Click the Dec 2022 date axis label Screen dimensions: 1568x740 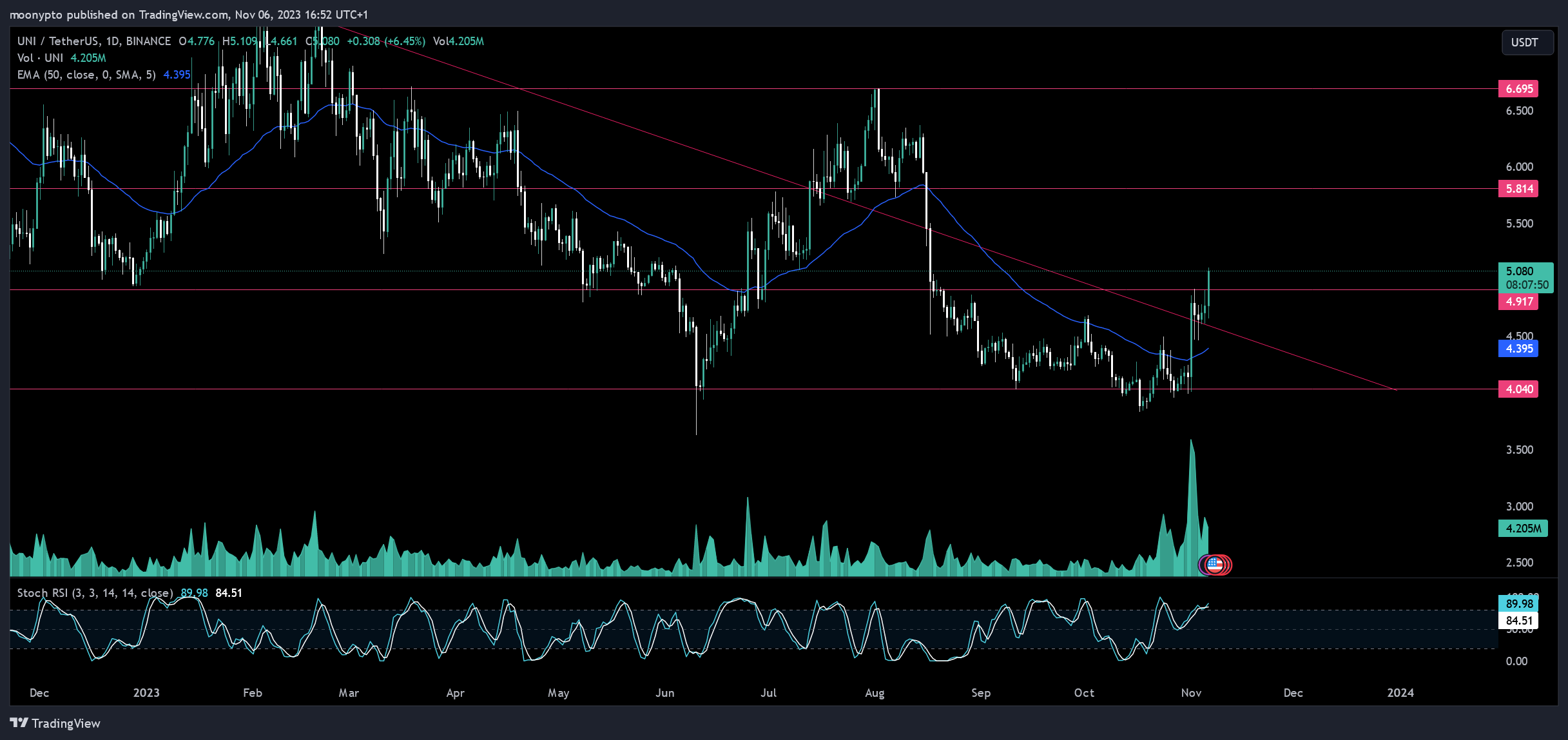[39, 693]
